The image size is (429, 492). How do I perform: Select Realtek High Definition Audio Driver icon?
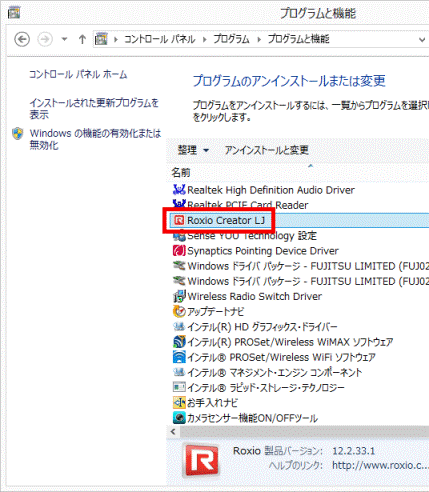(x=179, y=190)
